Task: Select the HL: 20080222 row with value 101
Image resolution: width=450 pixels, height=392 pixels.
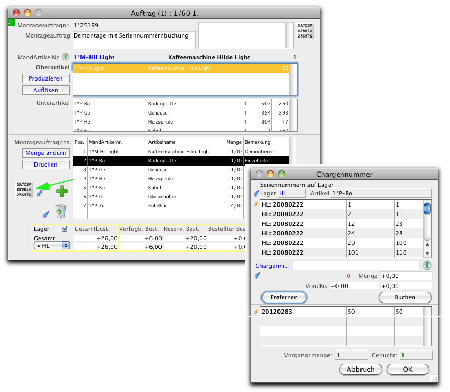Action: click(341, 253)
